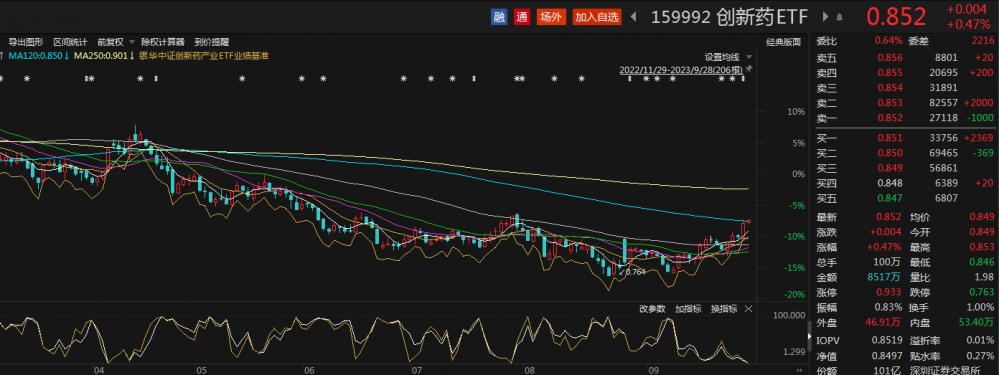Click the 涨停 limit-up value 0.933
999x375 pixels.
(888, 292)
